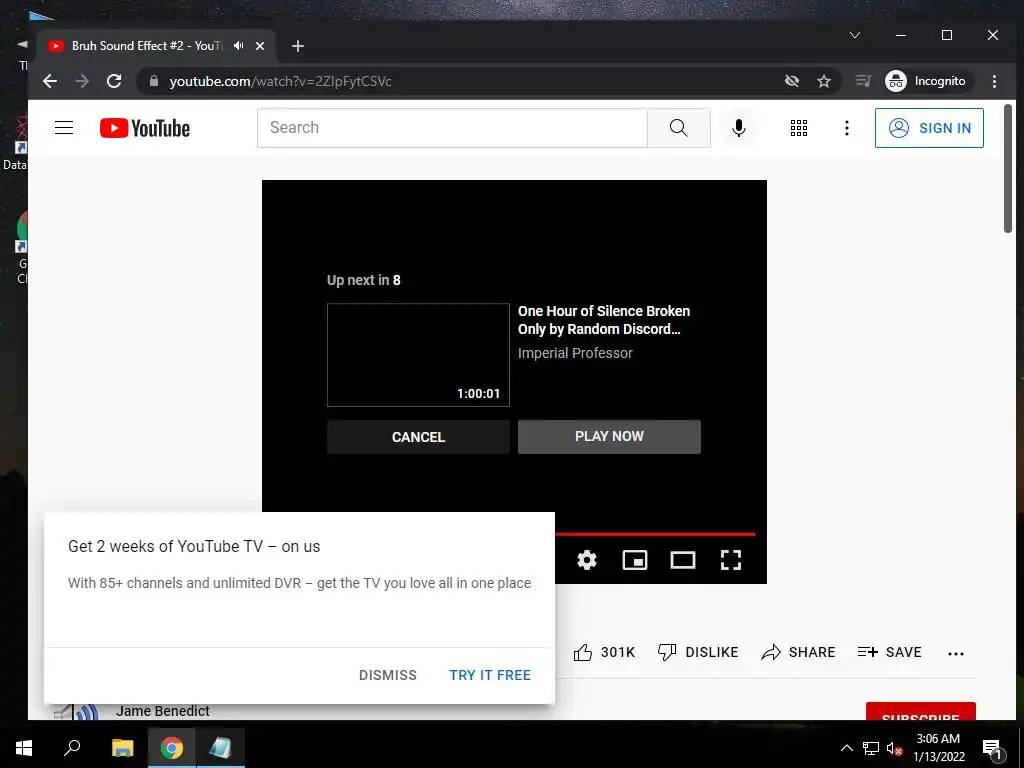Save video to playlist
Image resolution: width=1024 pixels, height=768 pixels.
point(889,652)
